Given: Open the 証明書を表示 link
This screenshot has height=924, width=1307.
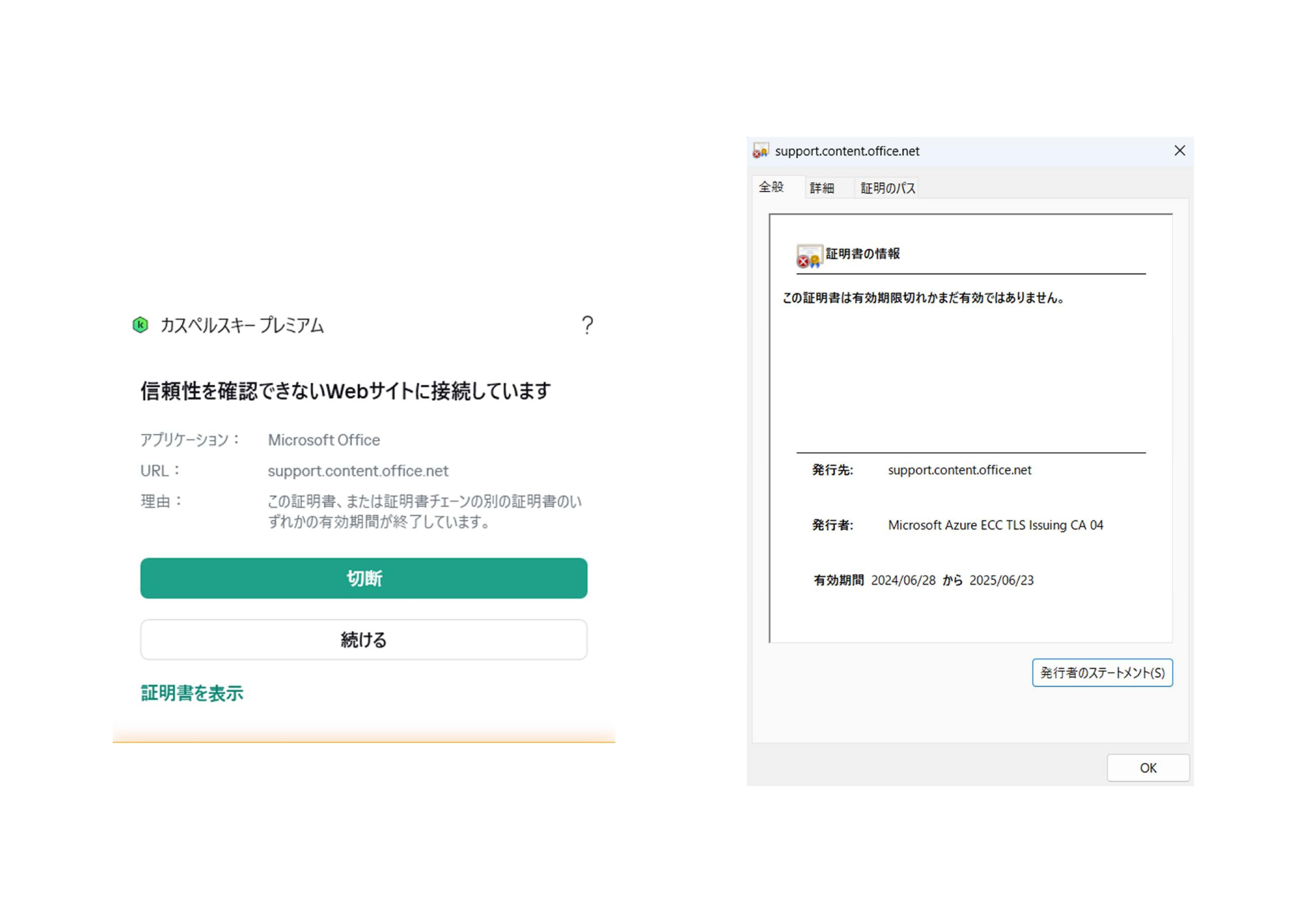Looking at the screenshot, I should 192,693.
